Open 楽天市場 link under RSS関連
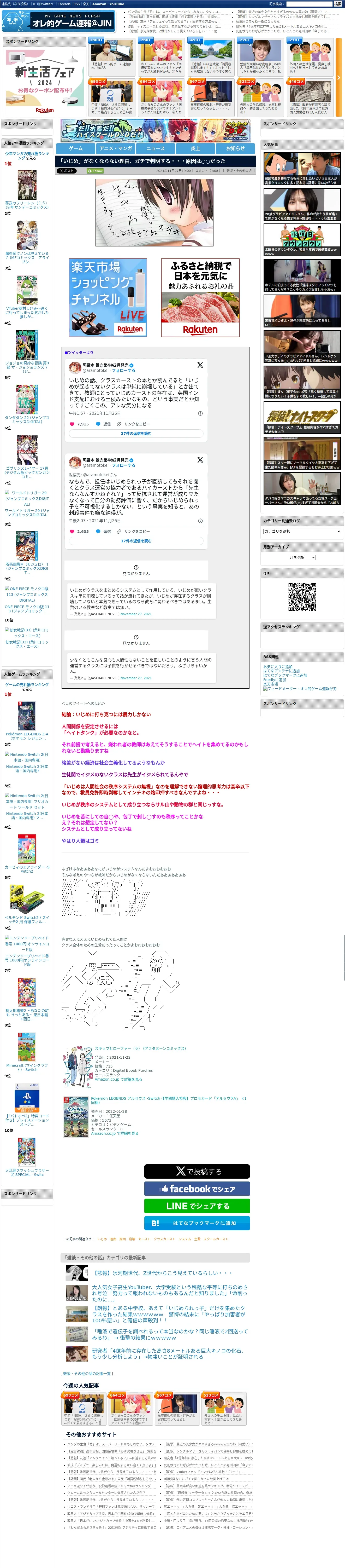345x1568 pixels. pyautogui.click(x=270, y=684)
